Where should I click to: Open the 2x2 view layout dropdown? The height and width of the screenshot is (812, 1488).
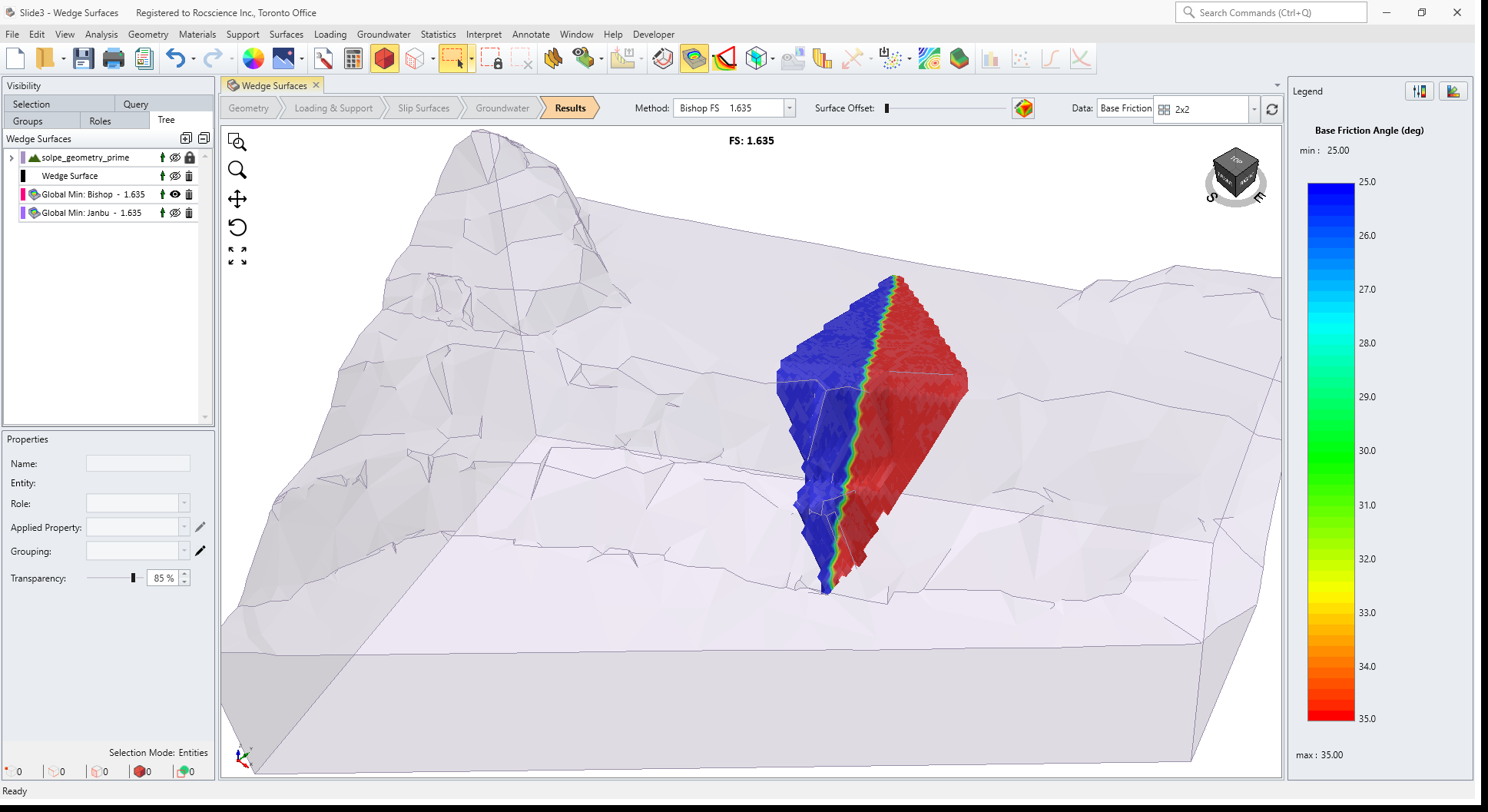click(x=1254, y=109)
